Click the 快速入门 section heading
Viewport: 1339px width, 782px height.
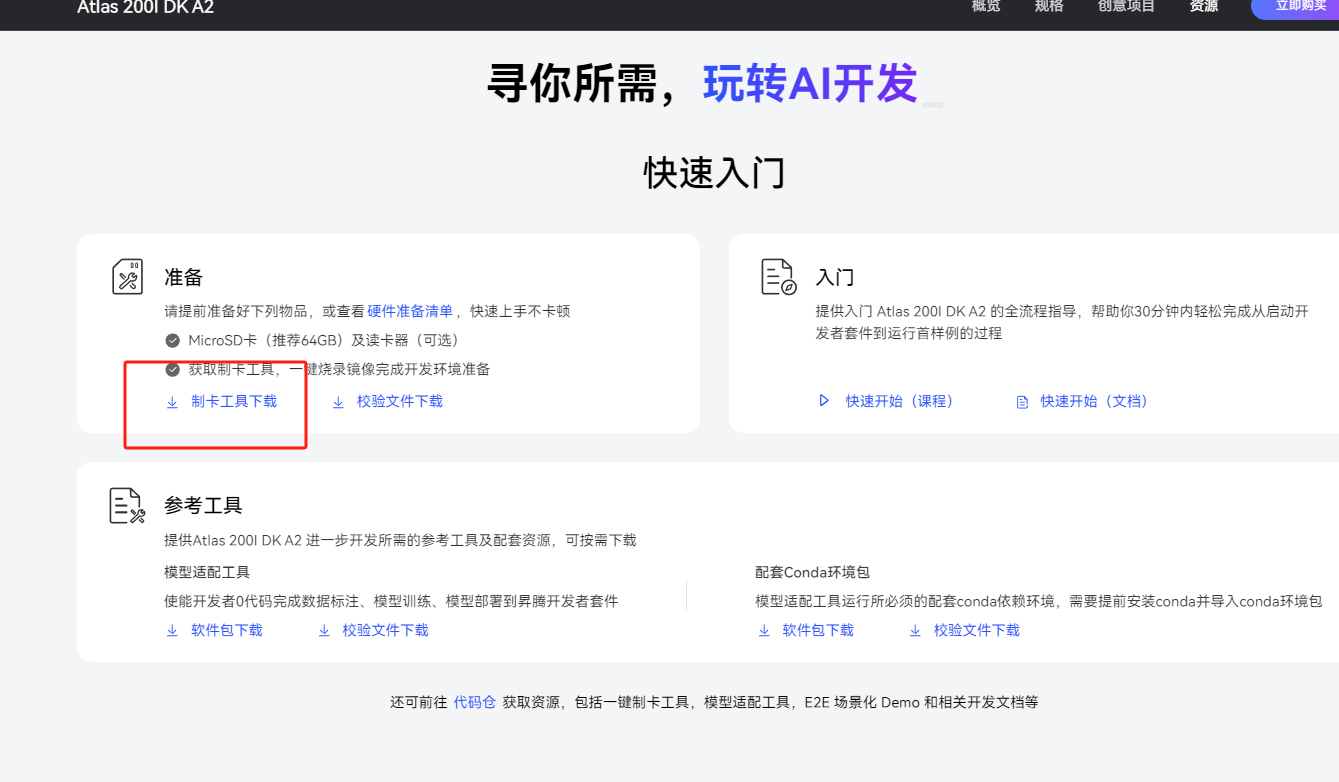(715, 173)
